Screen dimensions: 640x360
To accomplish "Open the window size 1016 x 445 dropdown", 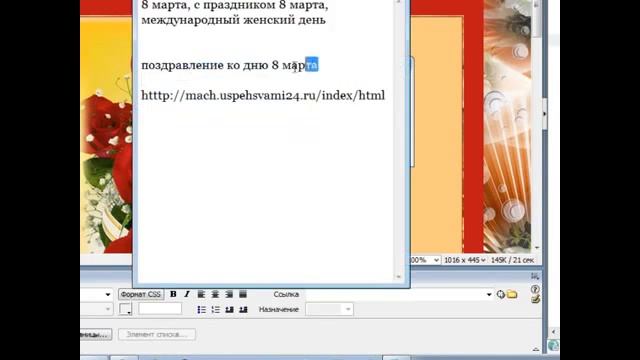I will point(464,260).
